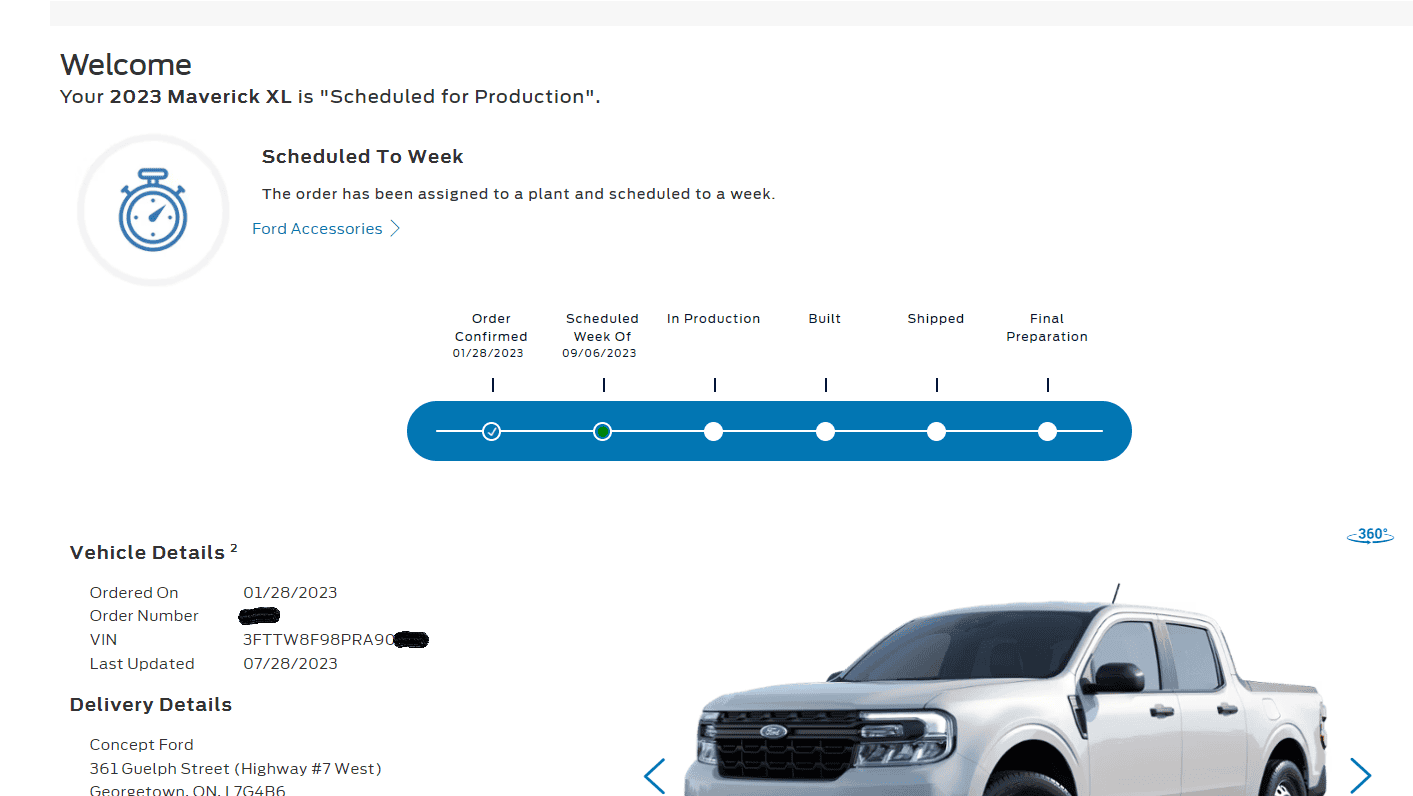This screenshot has height=796, width=1413.
Task: Click the 2023 Maverick XL status sentence
Action: [330, 97]
